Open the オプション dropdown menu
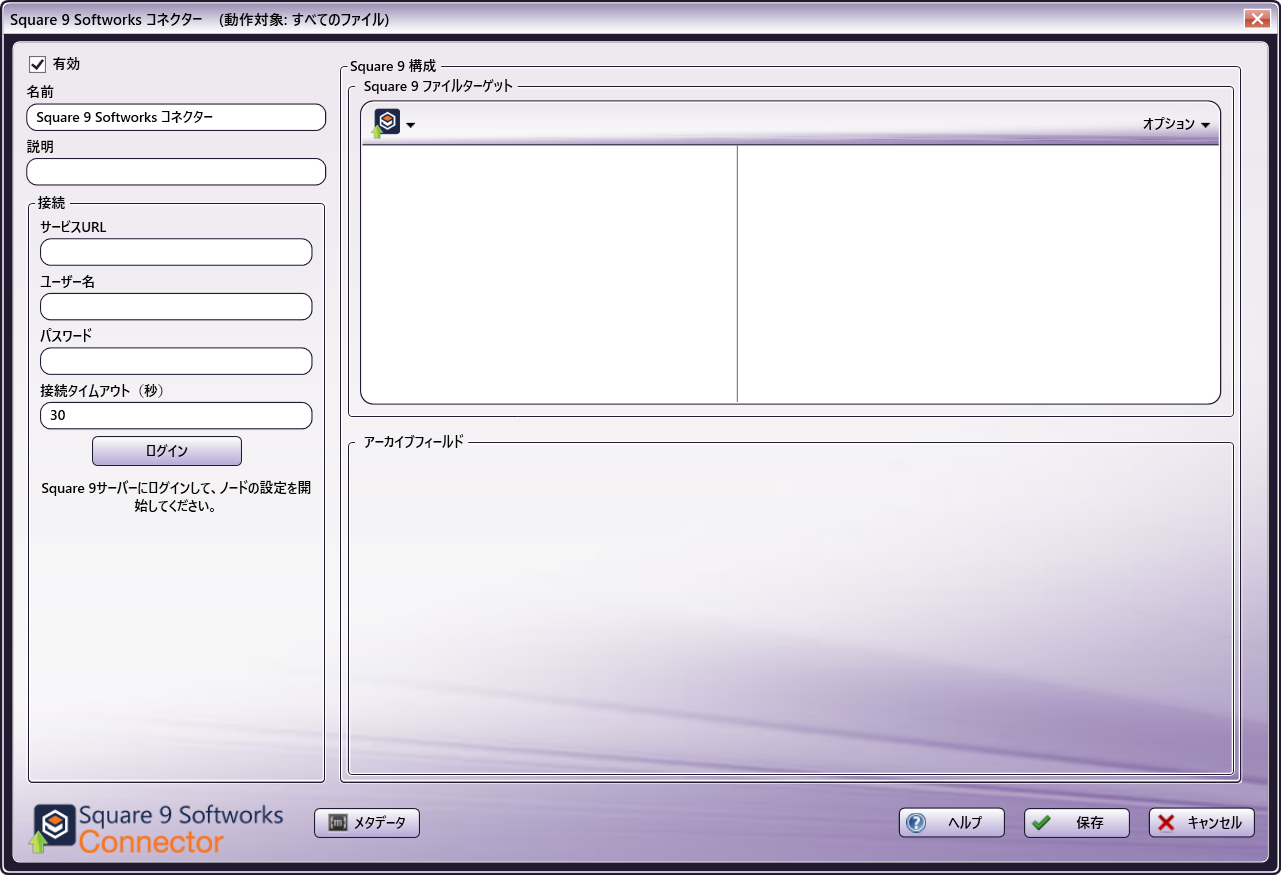The height and width of the screenshot is (875, 1281). pyautogui.click(x=1176, y=124)
